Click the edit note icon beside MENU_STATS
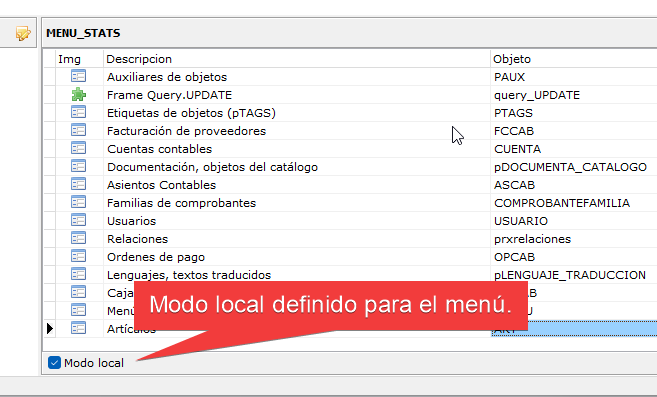Screen dimensions: 657x397 [23, 33]
